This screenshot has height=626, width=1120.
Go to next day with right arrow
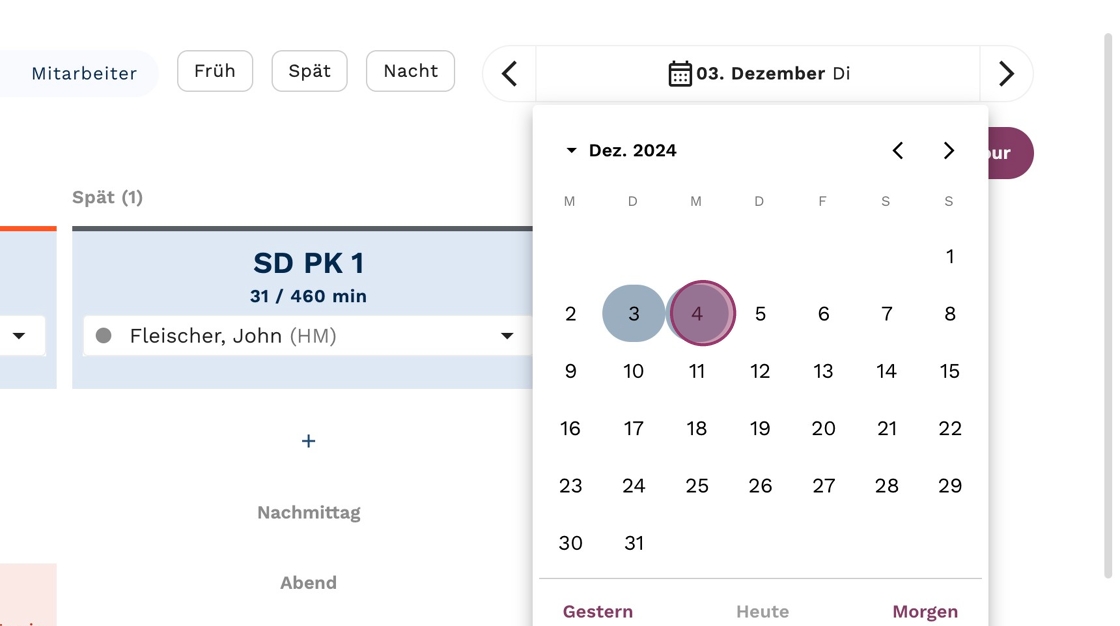1006,74
